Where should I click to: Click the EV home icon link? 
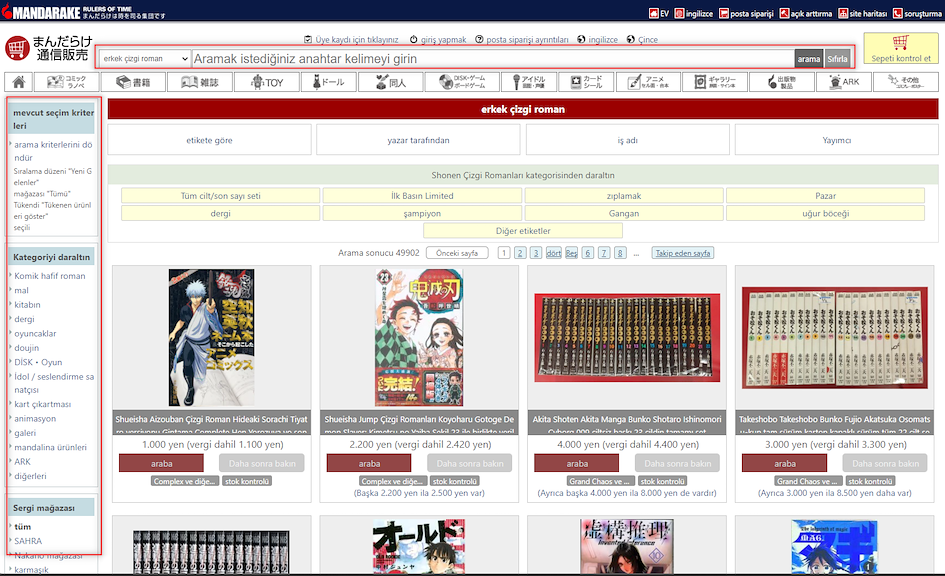(659, 13)
